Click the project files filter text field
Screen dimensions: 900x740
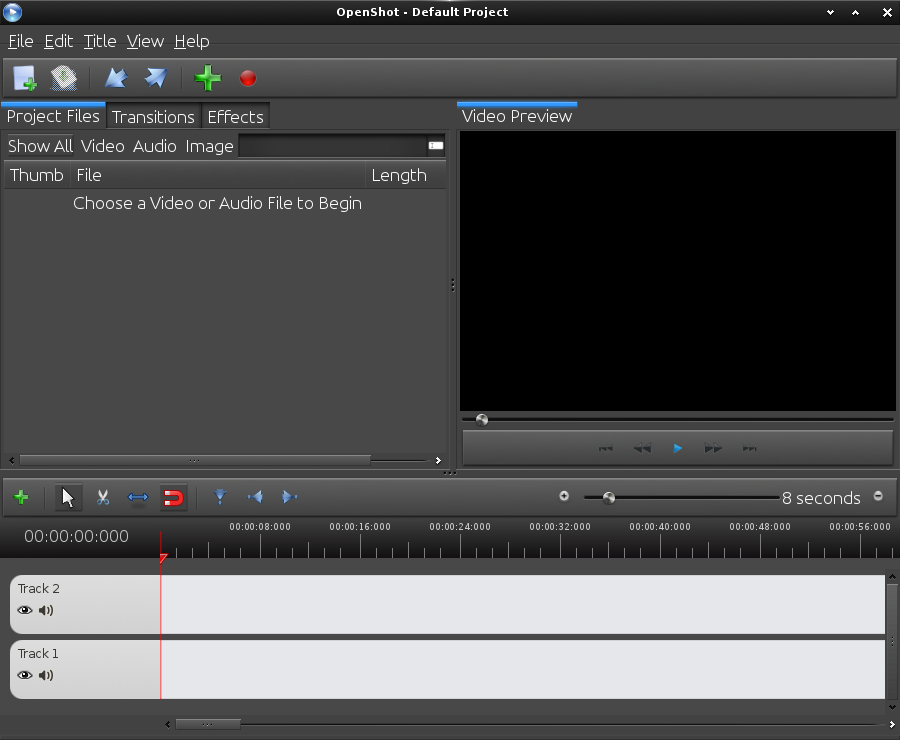click(333, 146)
